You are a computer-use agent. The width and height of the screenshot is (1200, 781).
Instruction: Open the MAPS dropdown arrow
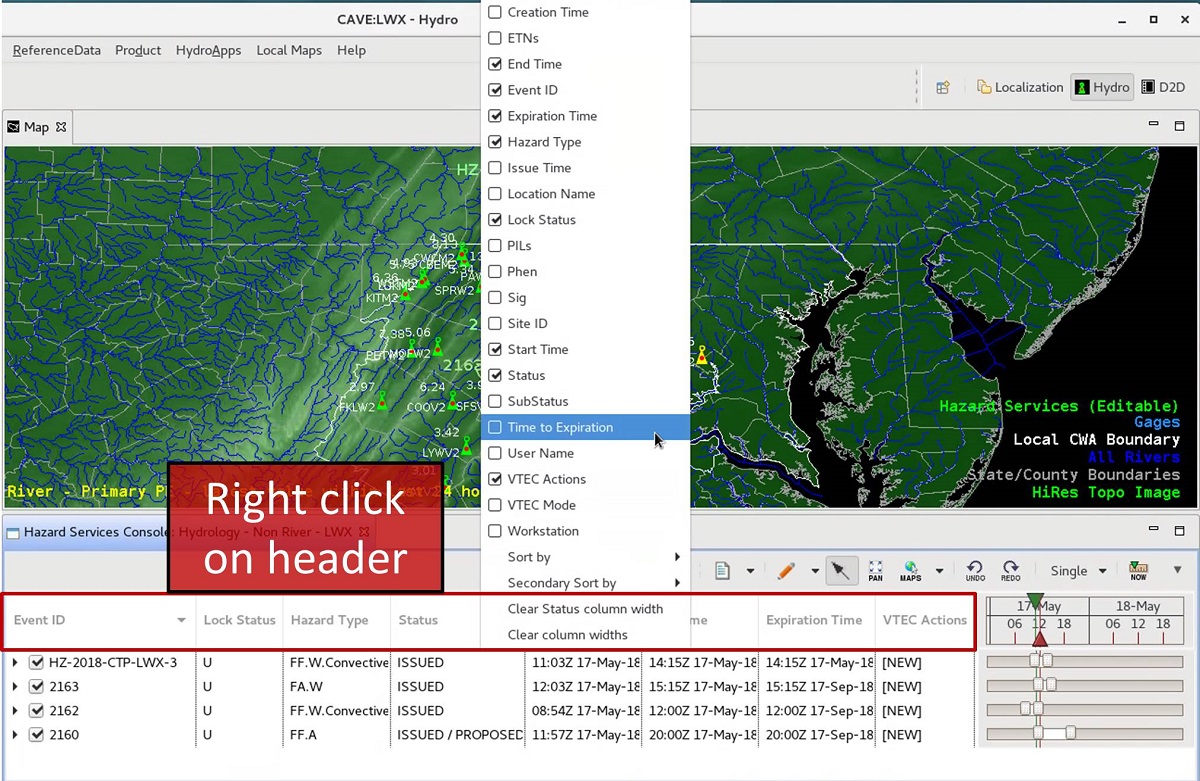click(939, 571)
